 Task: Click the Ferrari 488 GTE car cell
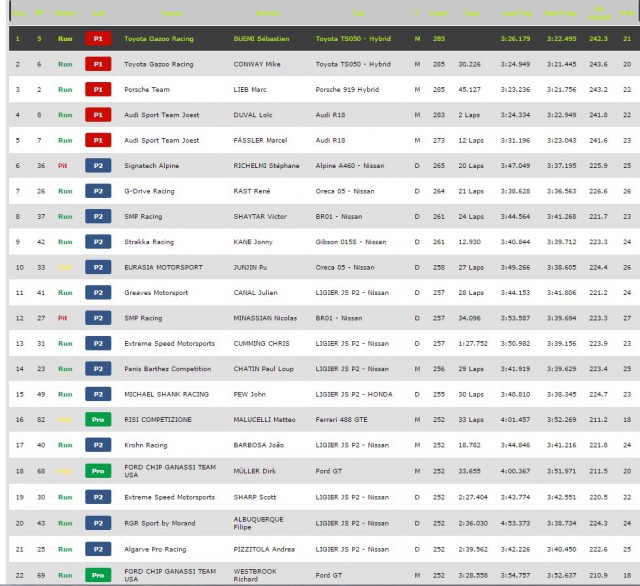[x=341, y=420]
